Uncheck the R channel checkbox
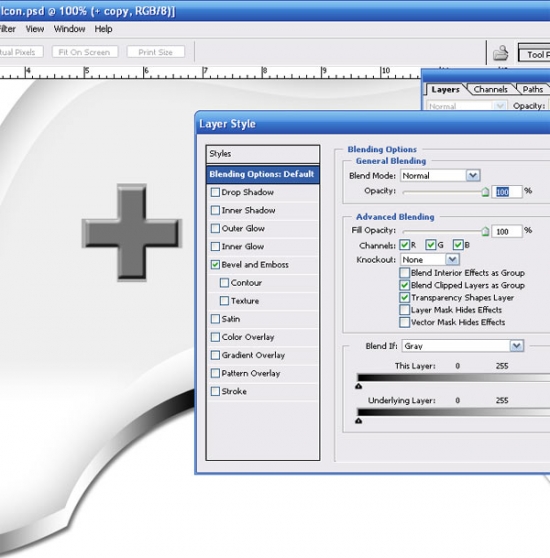The height and width of the screenshot is (558, 550). (x=404, y=245)
